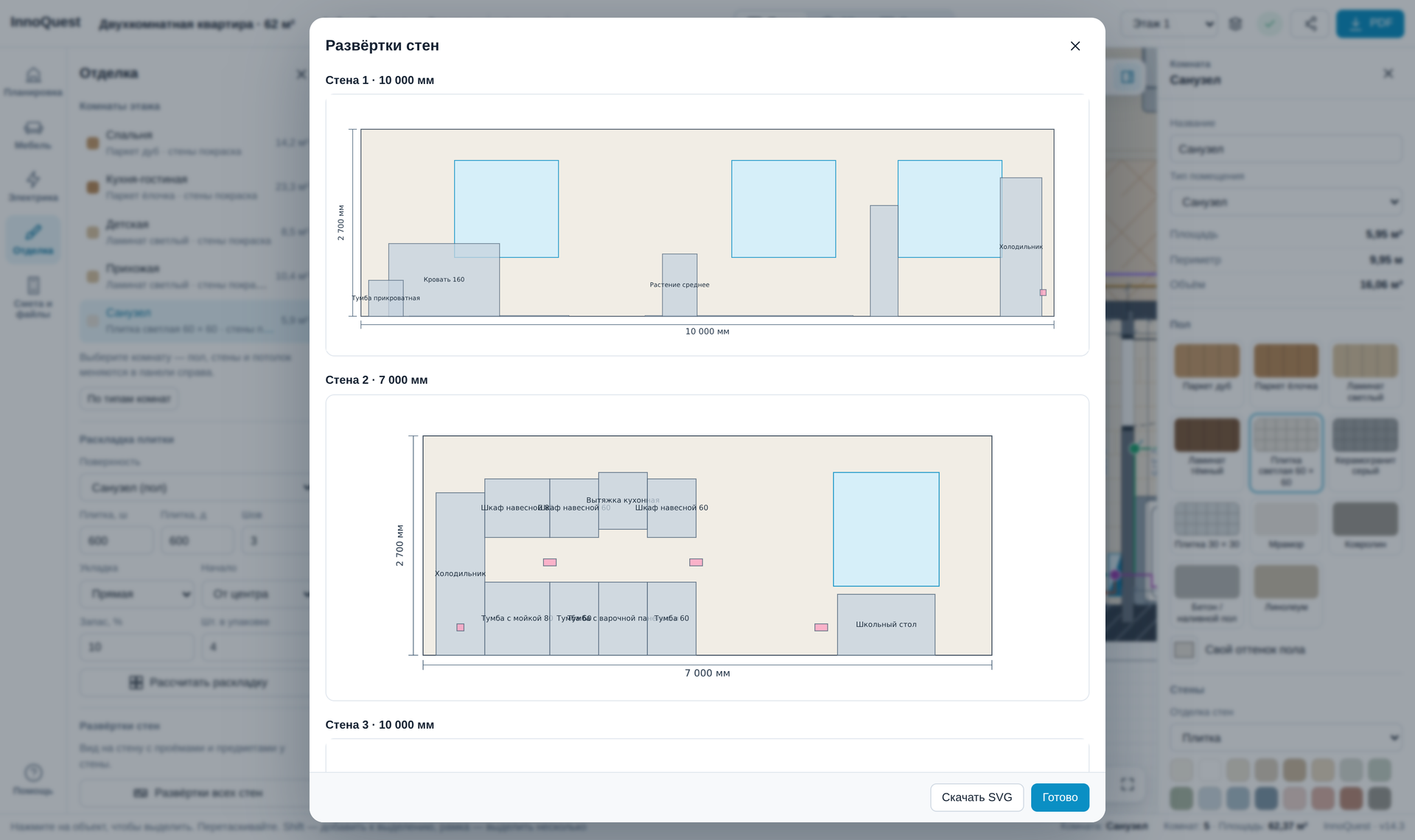This screenshot has height=840, width=1415.
Task: Toggle the Свой оттенок пола checkbox
Action: point(1184,649)
